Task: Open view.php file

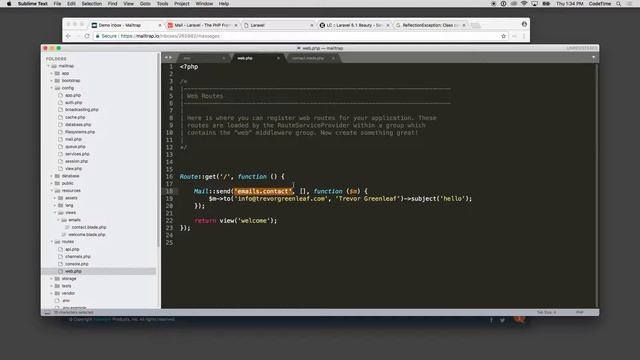Action: click(x=73, y=169)
